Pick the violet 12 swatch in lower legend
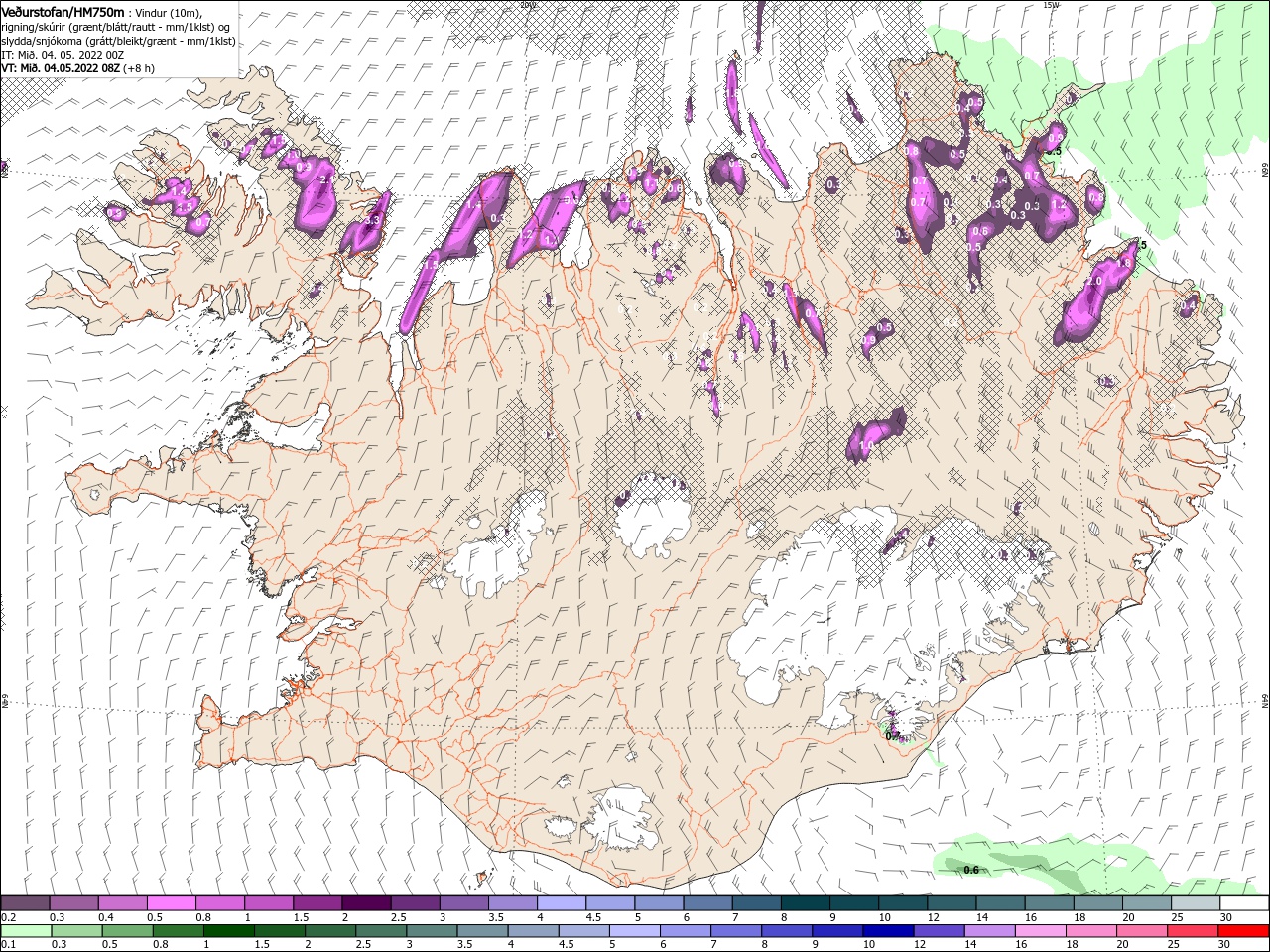The height and width of the screenshot is (952, 1270). 940,931
